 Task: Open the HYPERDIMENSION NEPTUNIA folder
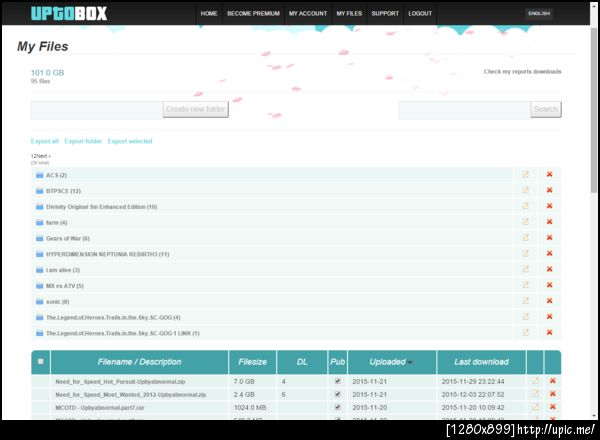point(108,254)
